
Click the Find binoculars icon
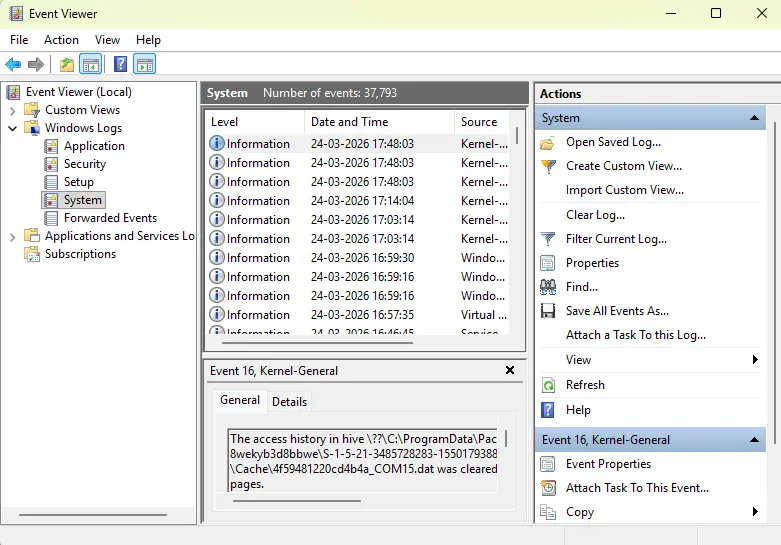tap(548, 287)
